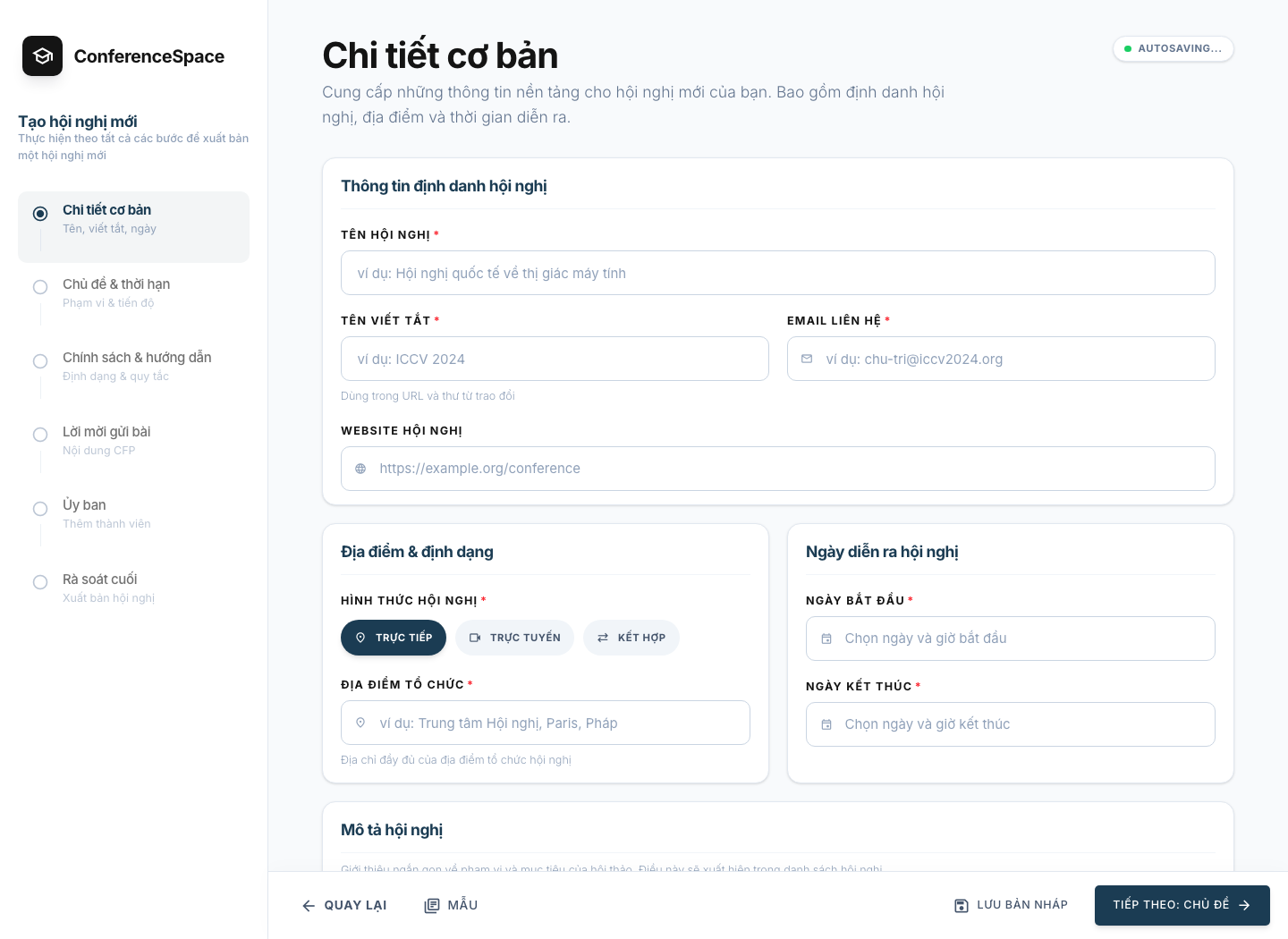Click the ConferenceSpace brand name

[x=149, y=56]
